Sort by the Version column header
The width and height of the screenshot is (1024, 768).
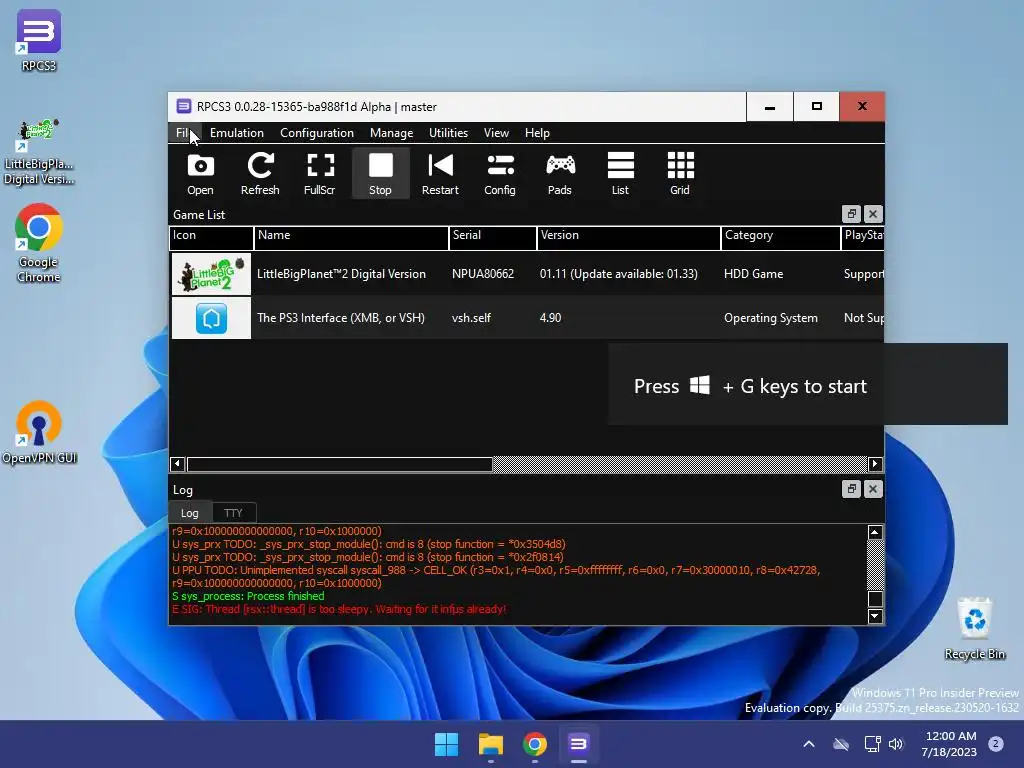coord(628,238)
